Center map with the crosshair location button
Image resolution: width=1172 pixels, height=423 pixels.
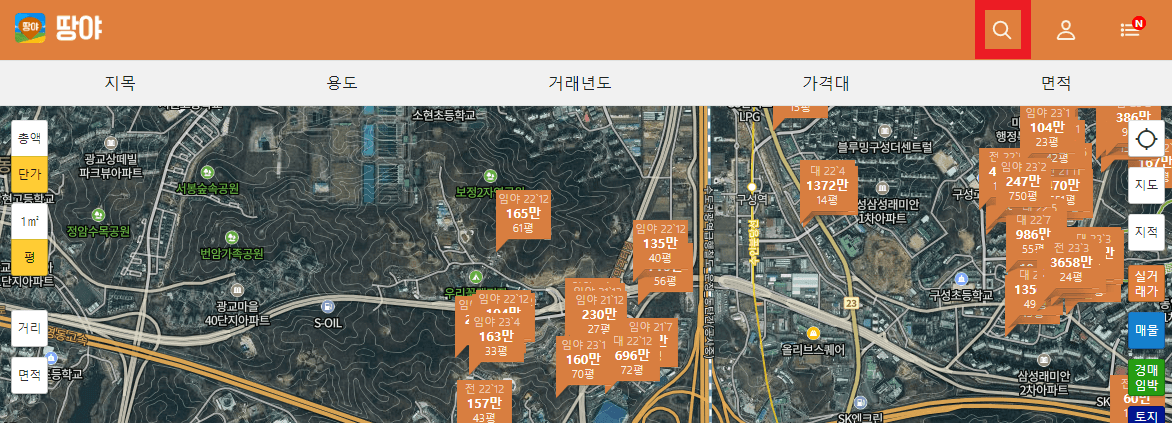1146,139
